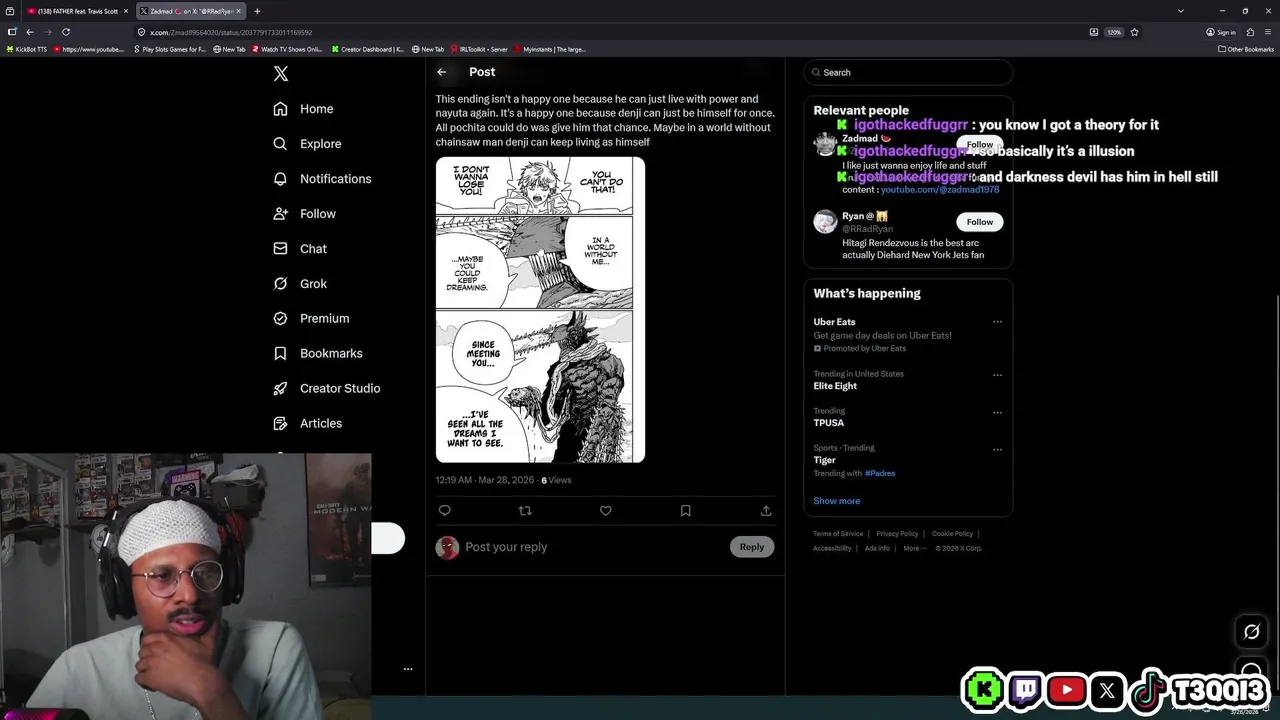Viewport: 1280px width, 720px height.
Task: Open account menu three dots
Action: pos(408,669)
